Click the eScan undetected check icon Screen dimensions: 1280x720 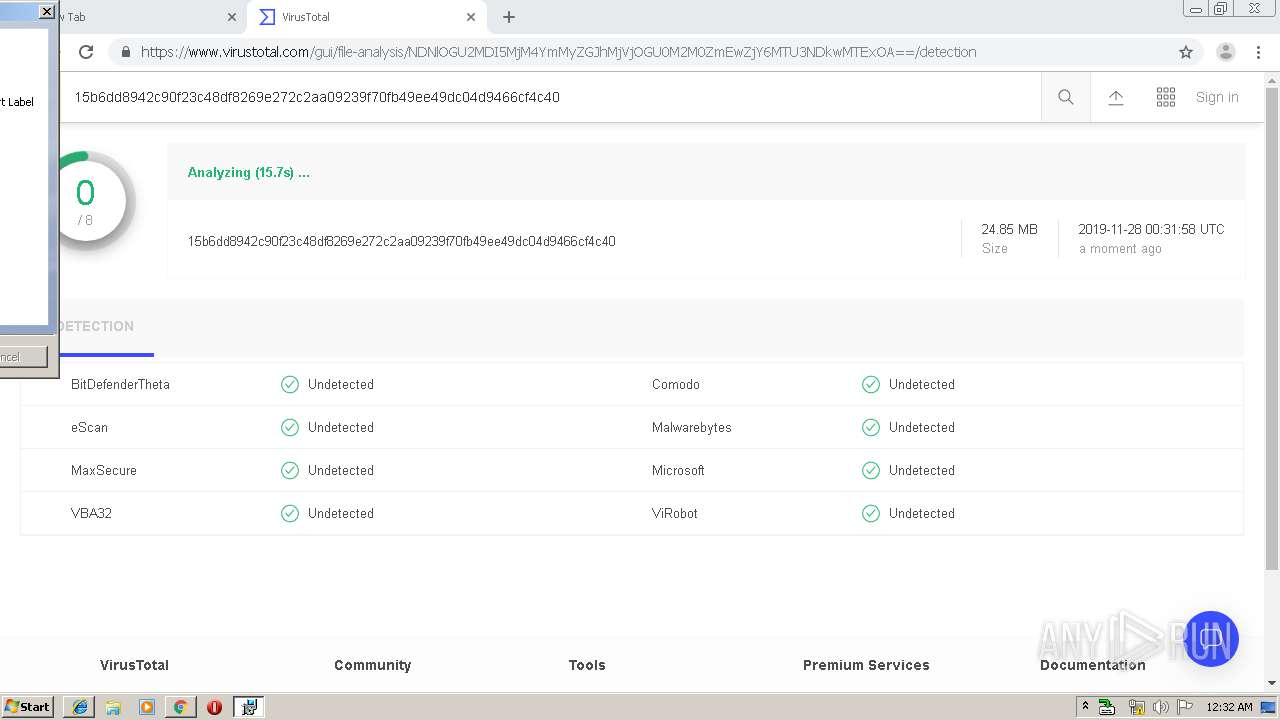(x=290, y=427)
